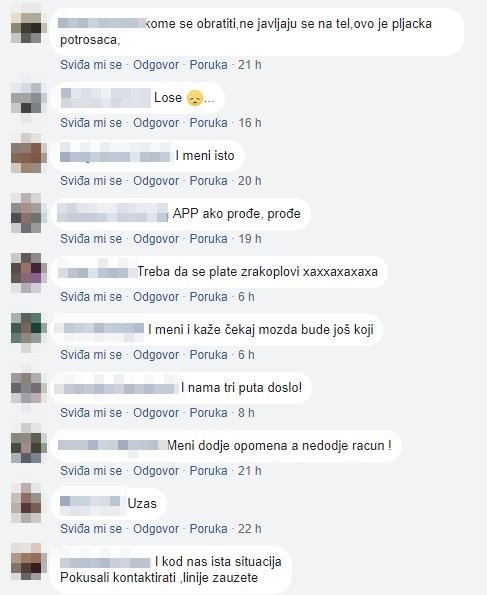Reply to "I nama tri puta doslo!"
The height and width of the screenshot is (595, 487).
(x=156, y=412)
